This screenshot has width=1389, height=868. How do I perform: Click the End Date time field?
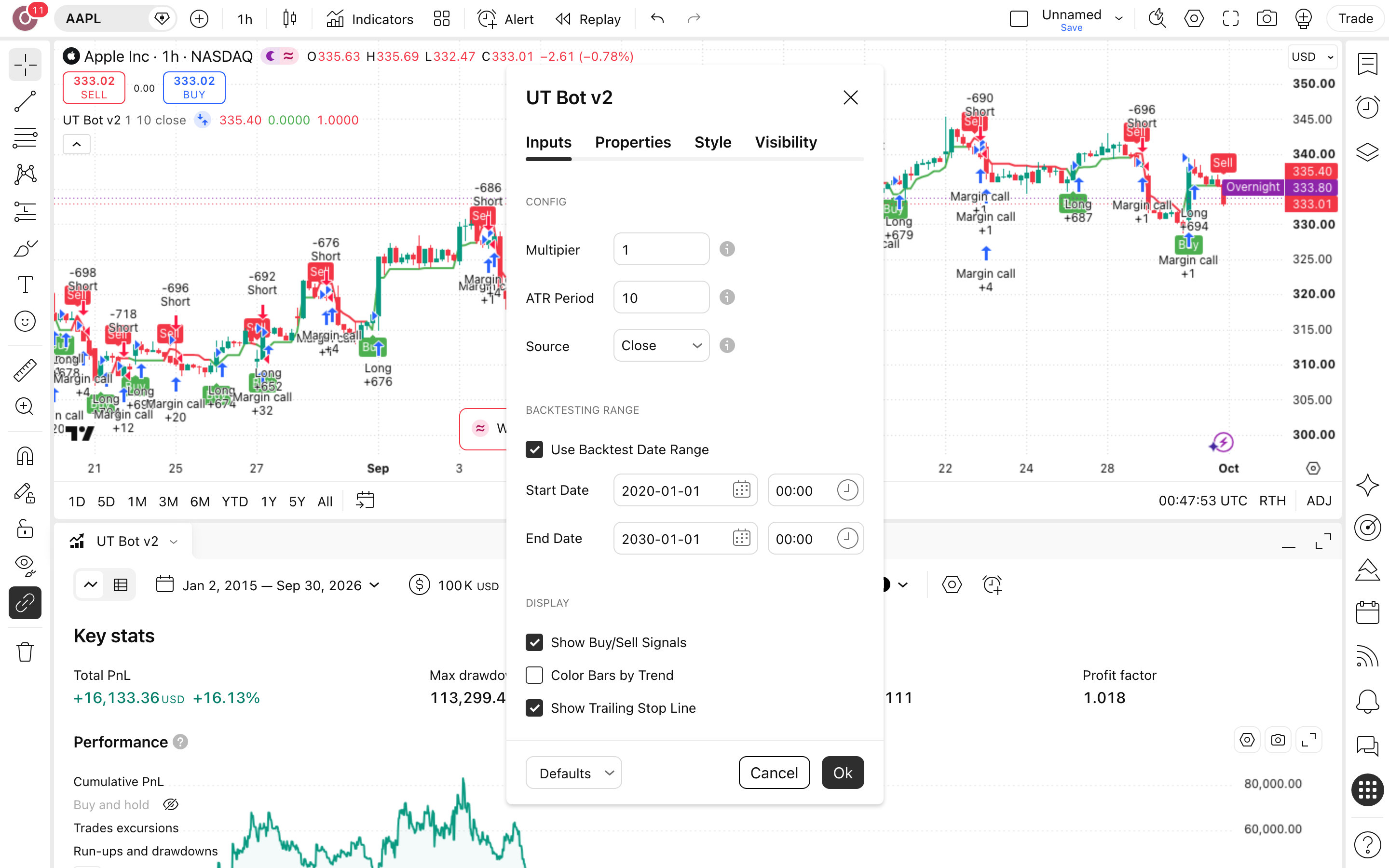click(815, 539)
